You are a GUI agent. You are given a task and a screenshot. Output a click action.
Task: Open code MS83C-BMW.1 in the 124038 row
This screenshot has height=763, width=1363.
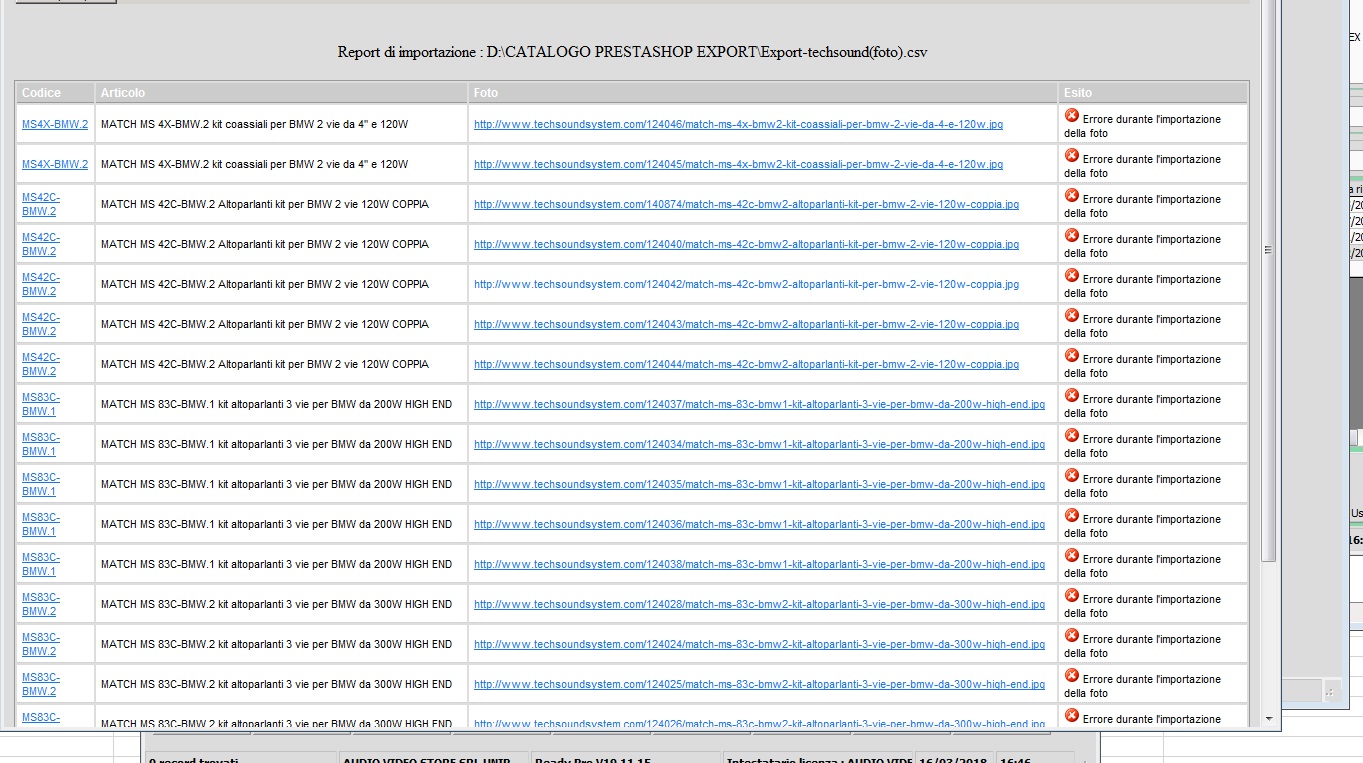tap(41, 565)
